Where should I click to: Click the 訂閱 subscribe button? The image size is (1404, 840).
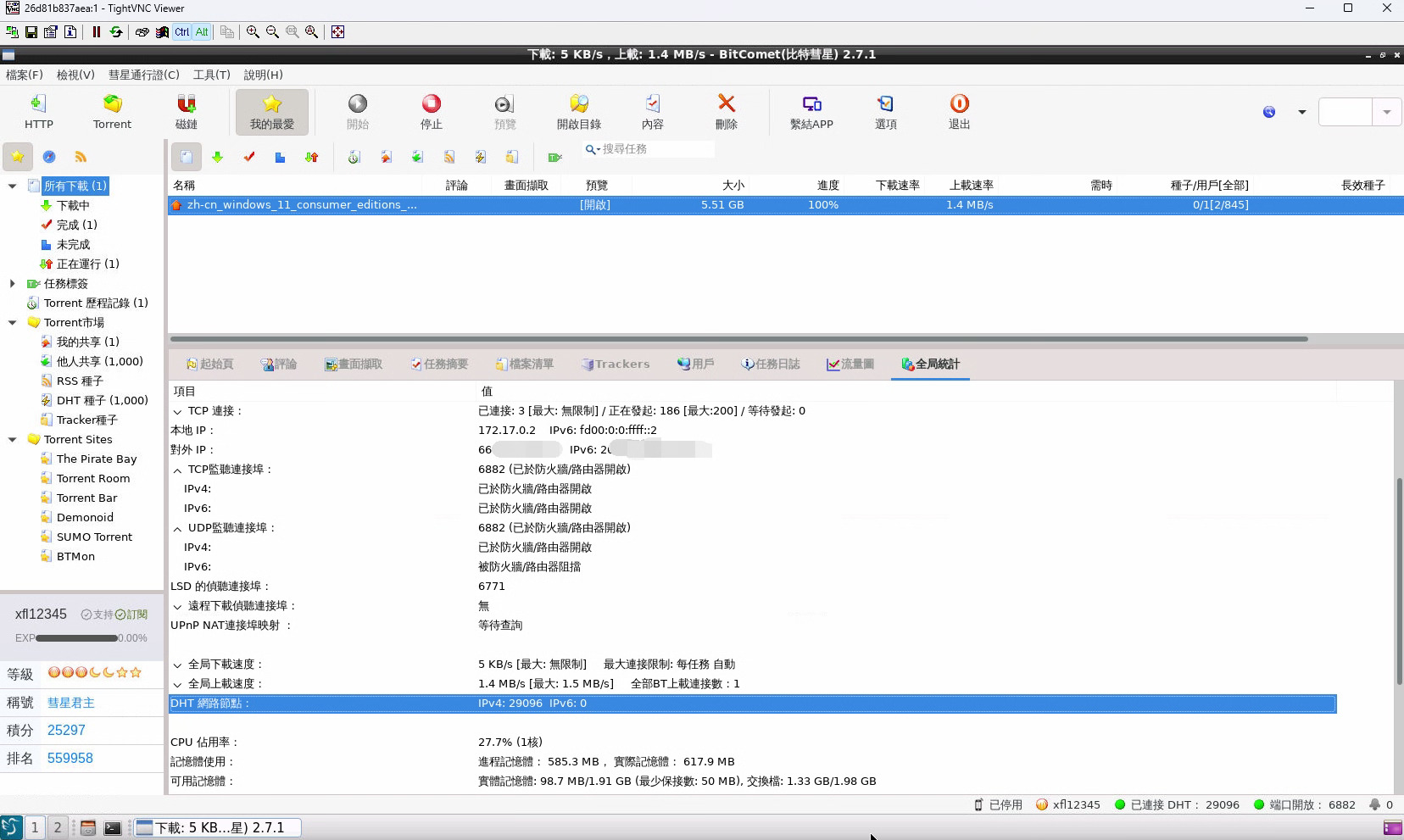(131, 615)
